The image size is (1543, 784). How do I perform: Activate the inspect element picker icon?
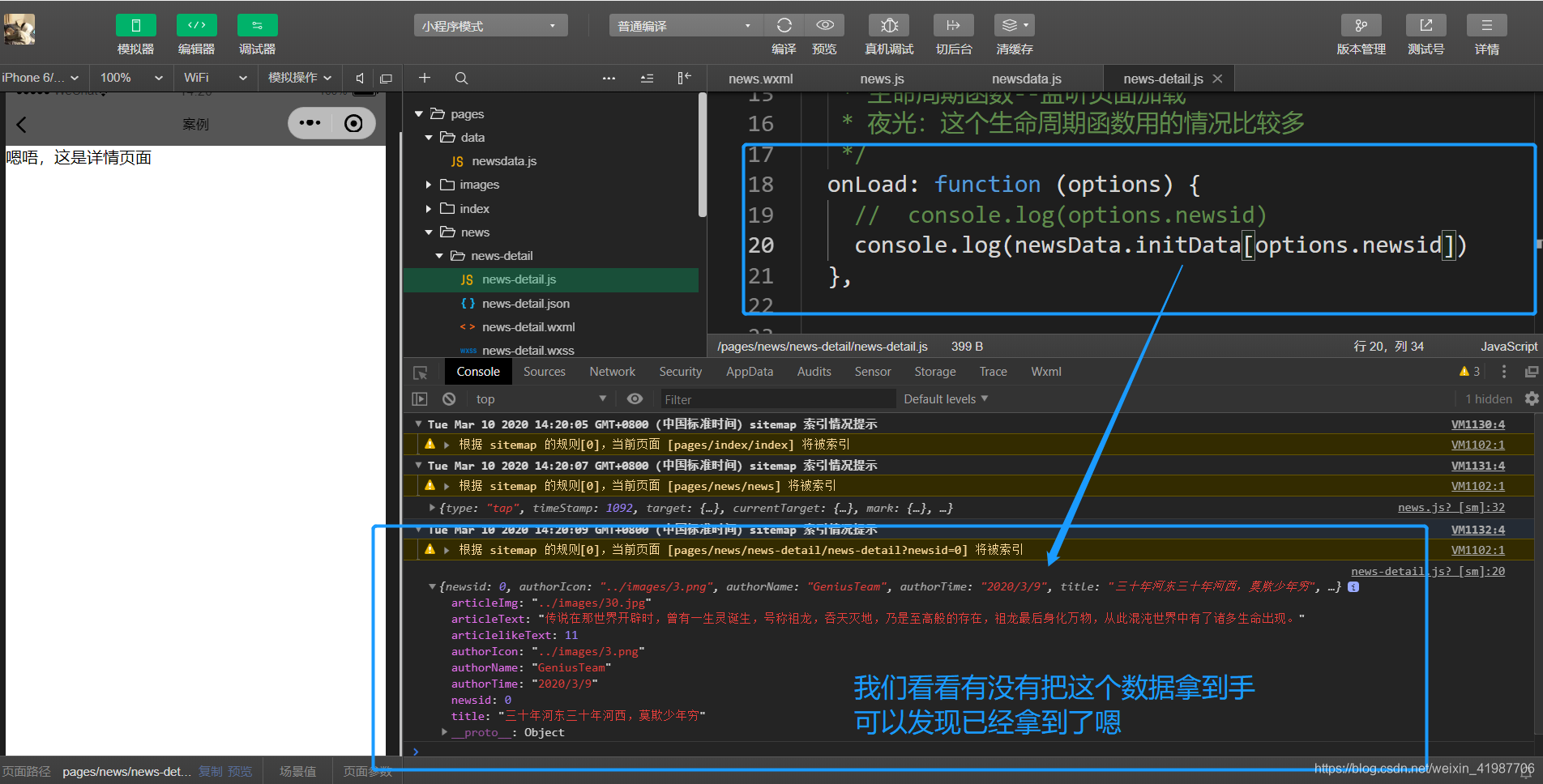420,373
